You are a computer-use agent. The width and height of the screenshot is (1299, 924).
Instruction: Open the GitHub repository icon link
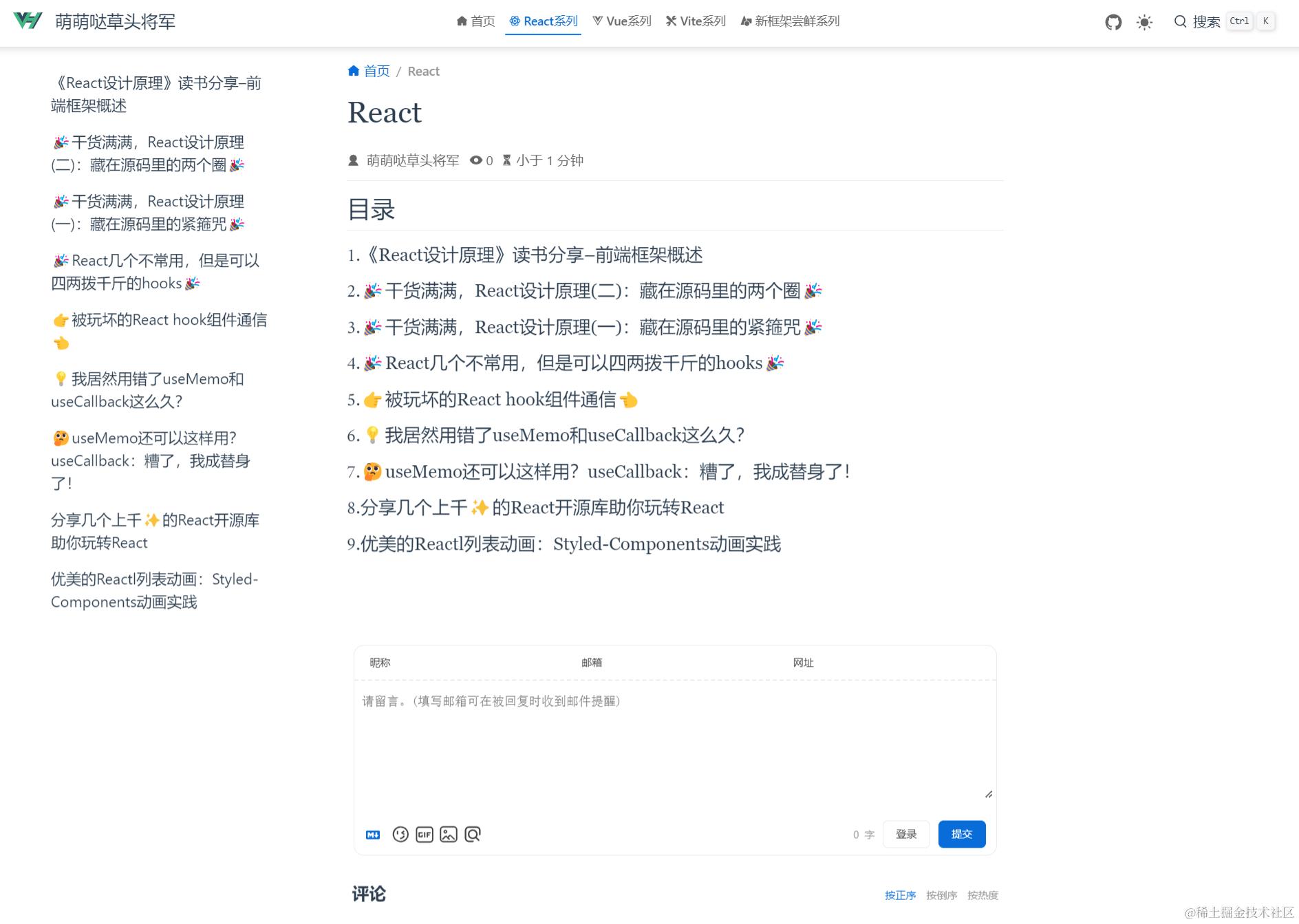click(1113, 23)
